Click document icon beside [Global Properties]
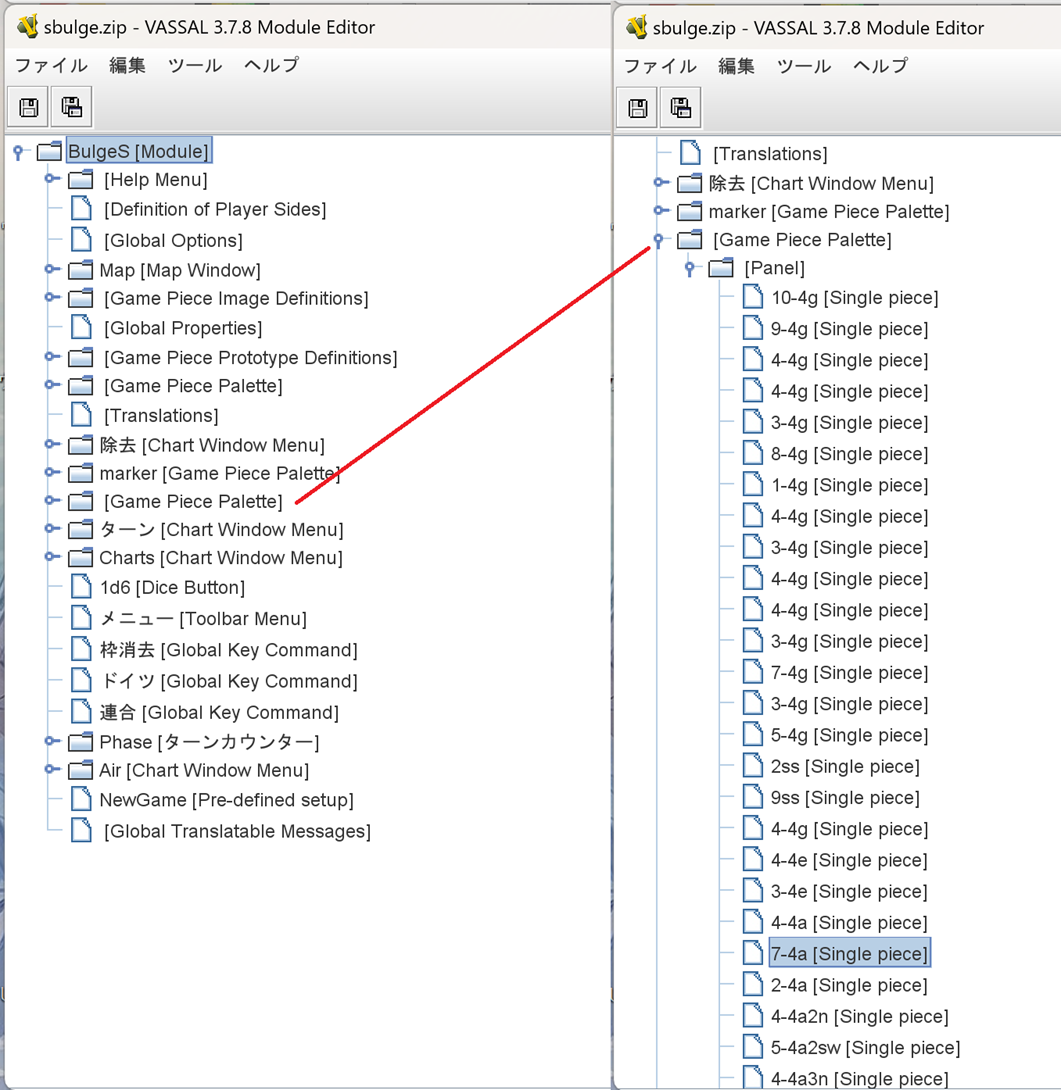This screenshot has height=1090, width=1061. 81,327
